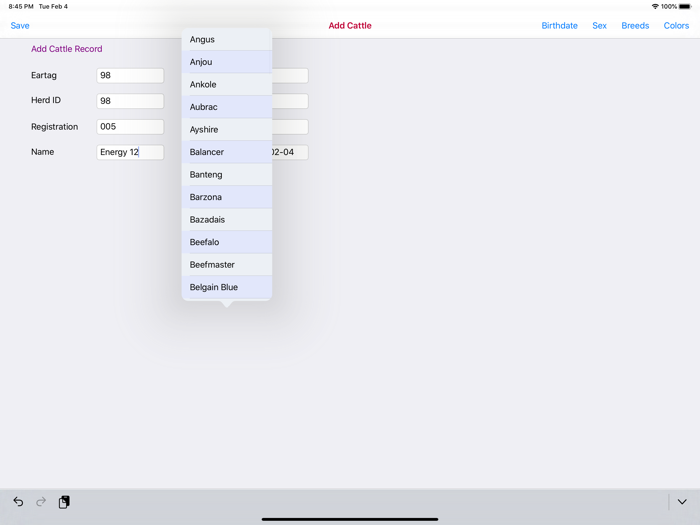Pick Balancer from the breeds popover
The image size is (700, 525).
point(227,152)
